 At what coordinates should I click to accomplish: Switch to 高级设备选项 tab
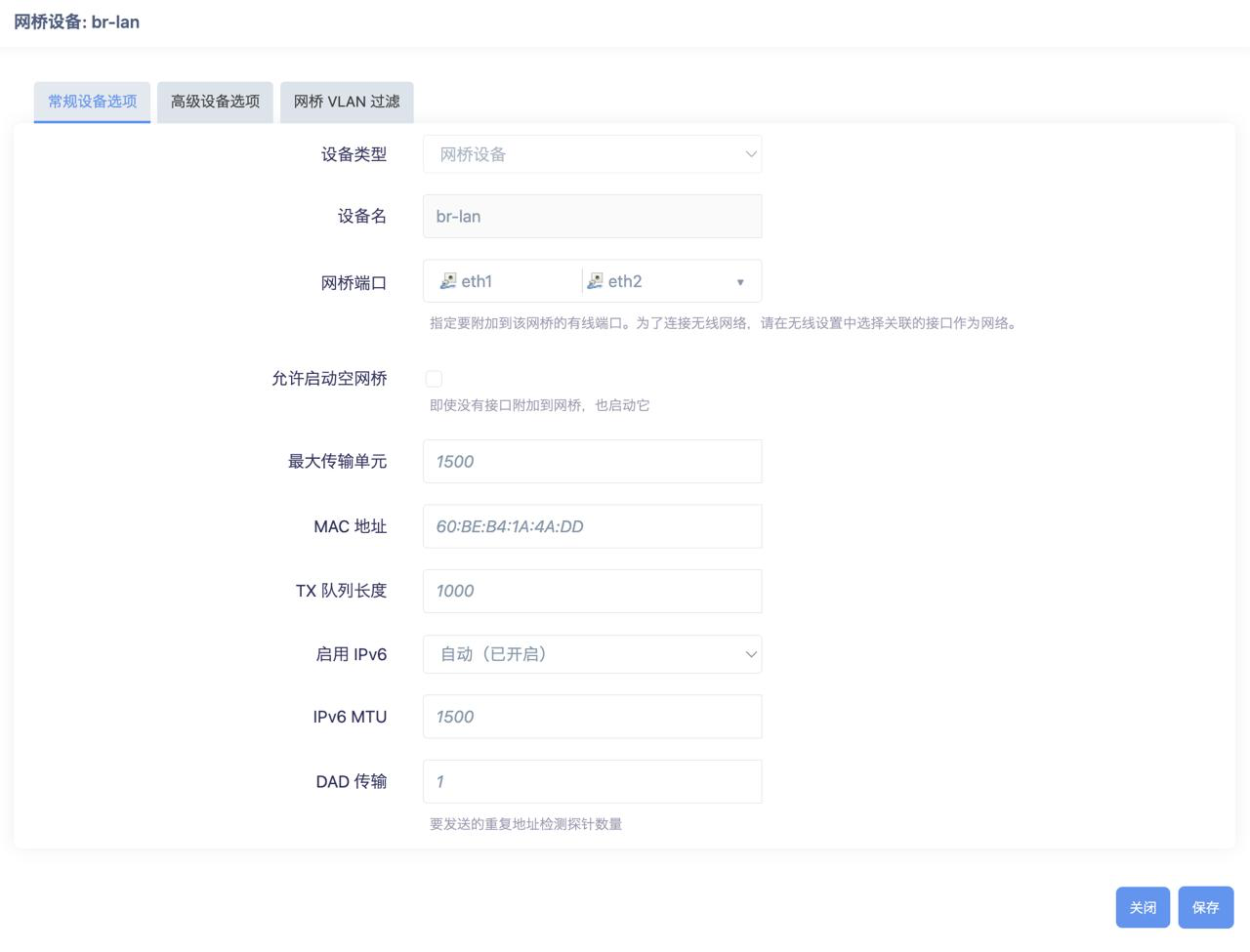pyautogui.click(x=215, y=102)
